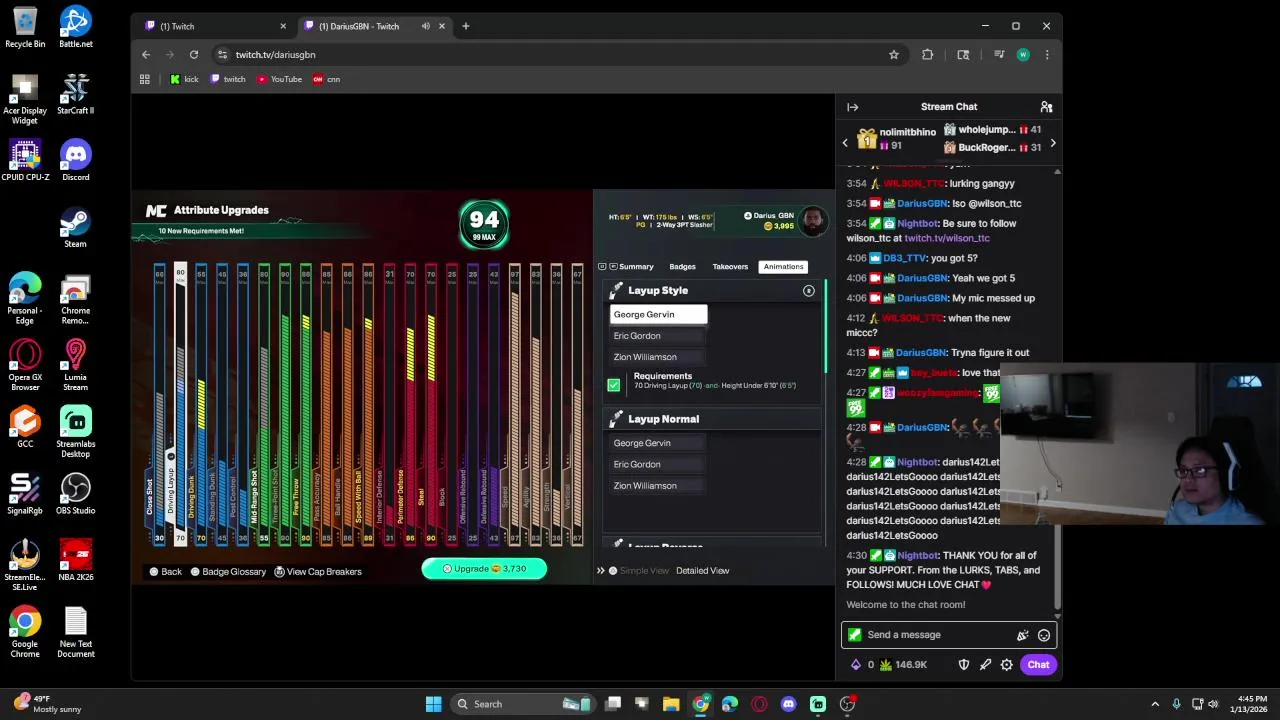Click the green Requirements checkbox
This screenshot has height=720, width=1280.
613,385
